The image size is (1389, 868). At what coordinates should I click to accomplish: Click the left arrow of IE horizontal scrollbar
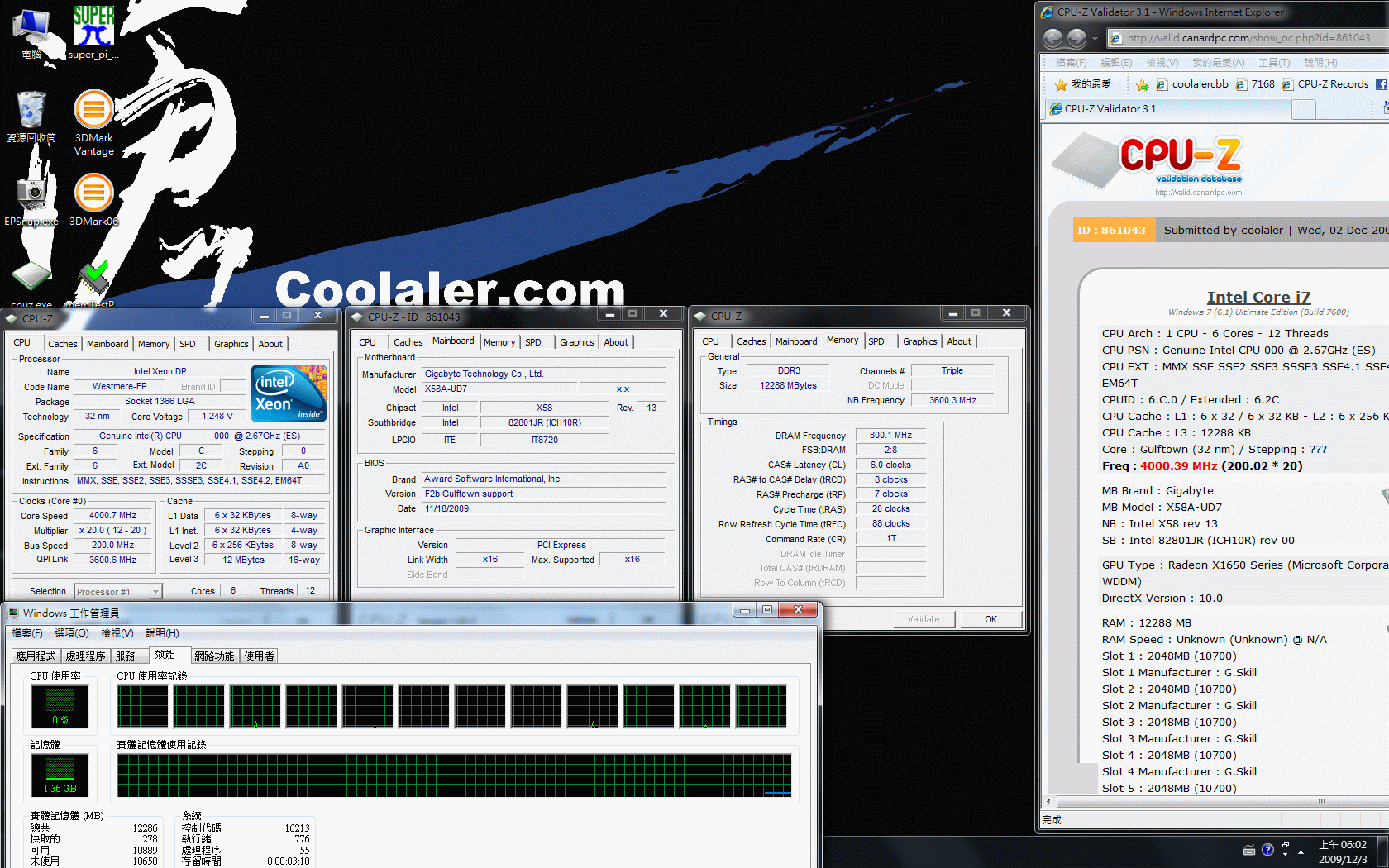(x=1048, y=801)
